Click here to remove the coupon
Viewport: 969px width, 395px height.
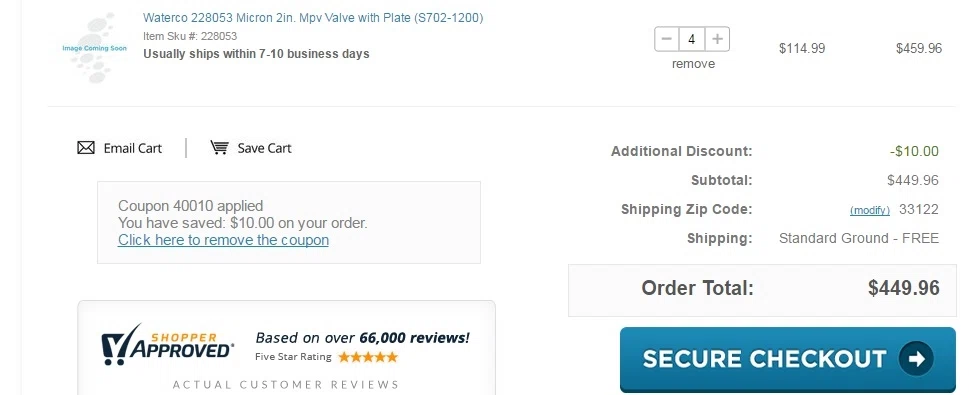click(223, 240)
